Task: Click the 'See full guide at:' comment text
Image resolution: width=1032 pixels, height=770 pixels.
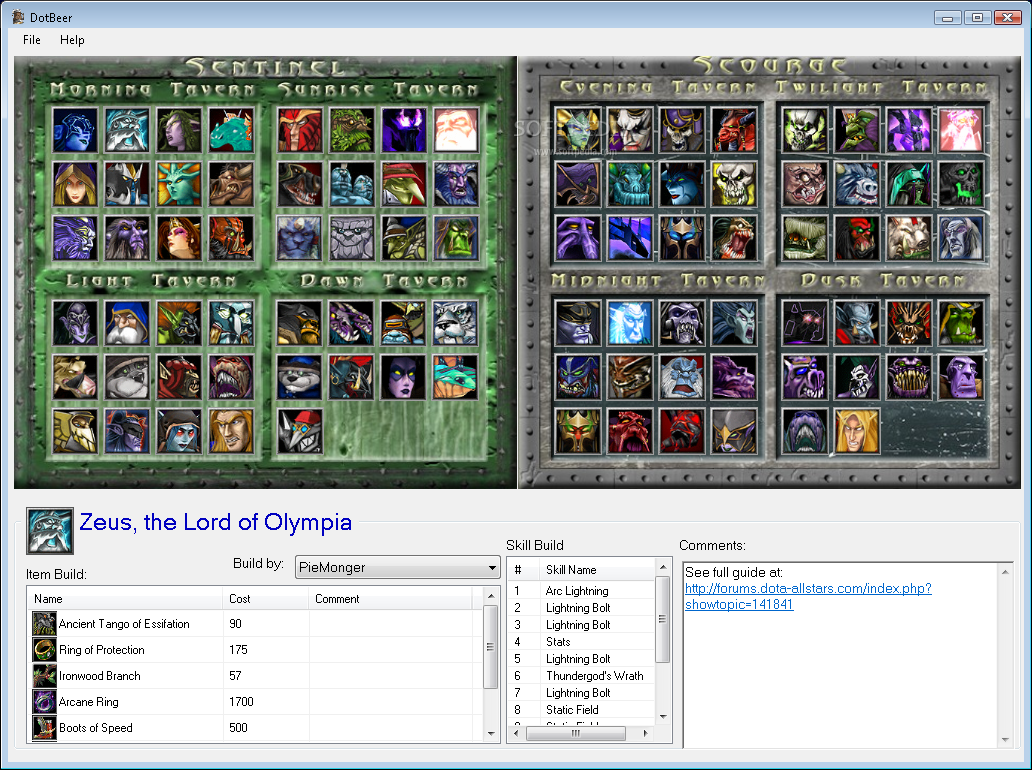Action: (x=733, y=572)
